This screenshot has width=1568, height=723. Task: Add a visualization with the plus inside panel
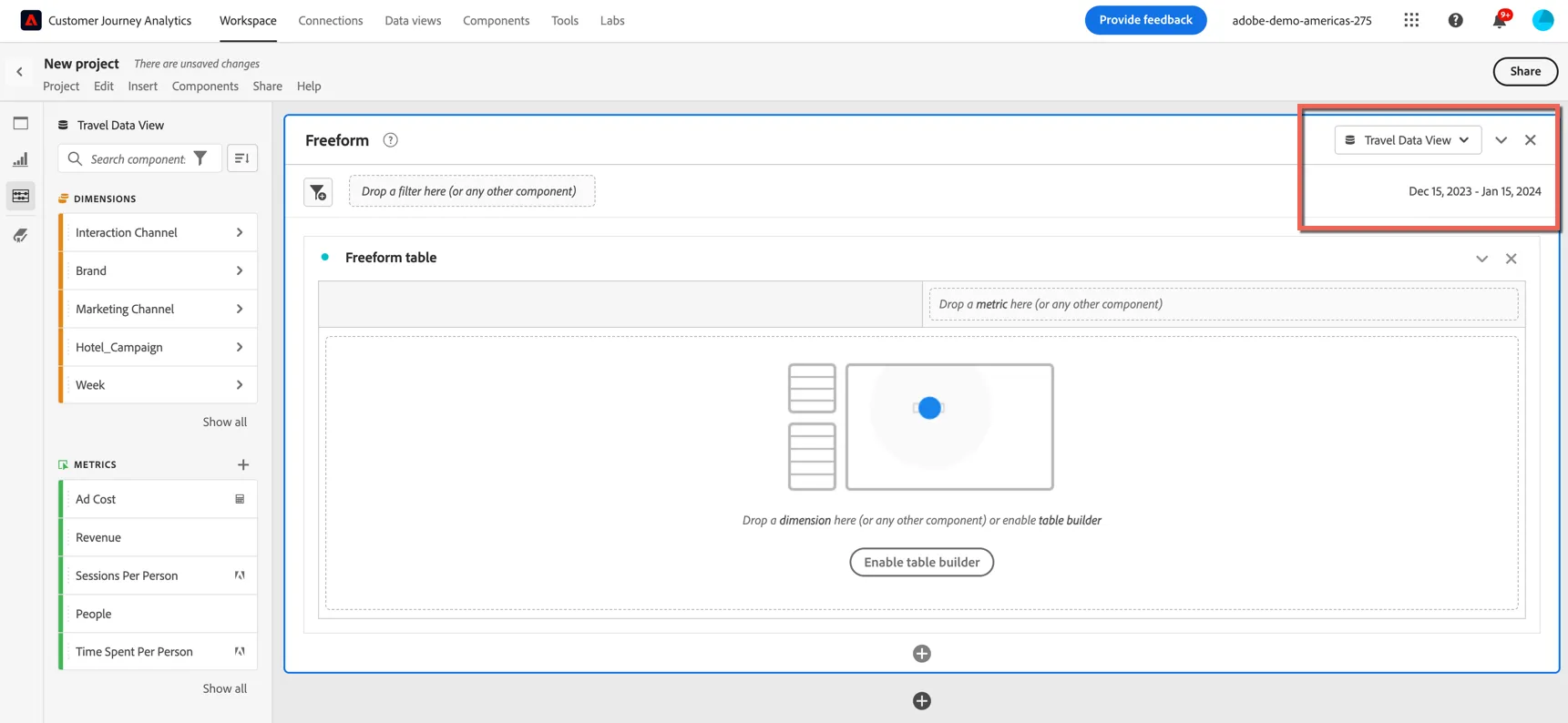tap(922, 654)
